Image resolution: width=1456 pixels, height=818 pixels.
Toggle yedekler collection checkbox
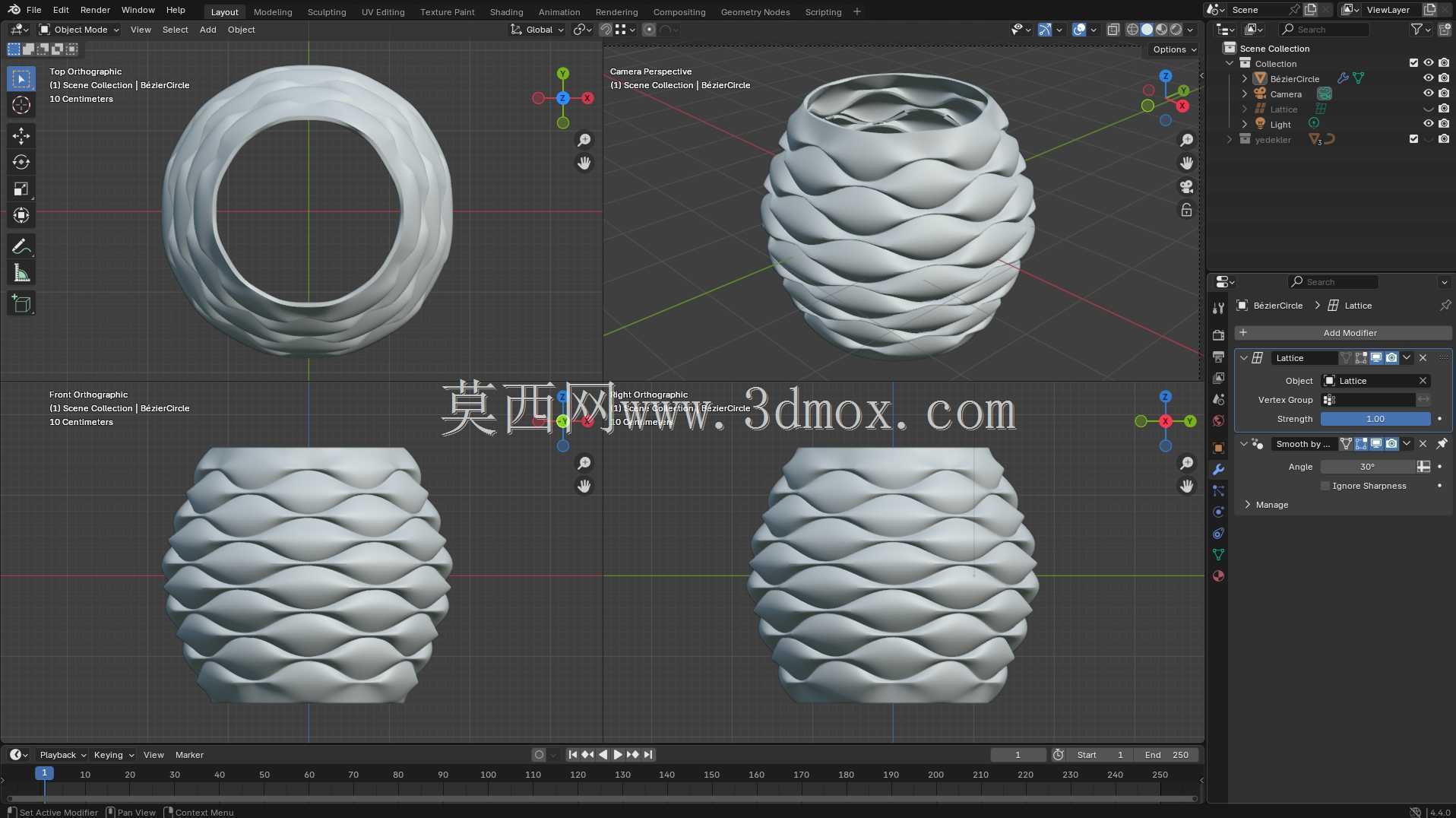click(x=1413, y=139)
